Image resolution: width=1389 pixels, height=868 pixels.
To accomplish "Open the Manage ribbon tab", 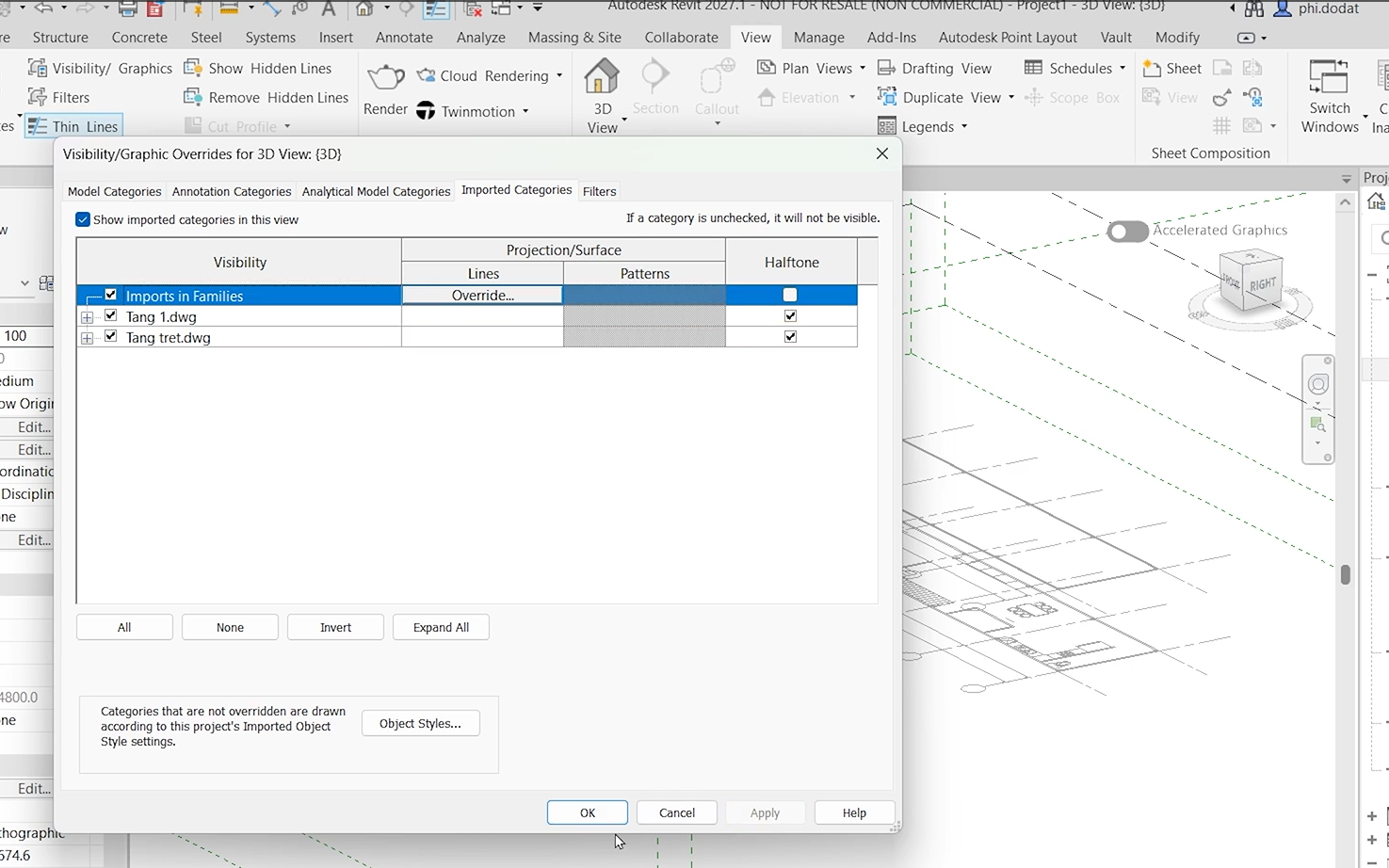I will coord(818,38).
